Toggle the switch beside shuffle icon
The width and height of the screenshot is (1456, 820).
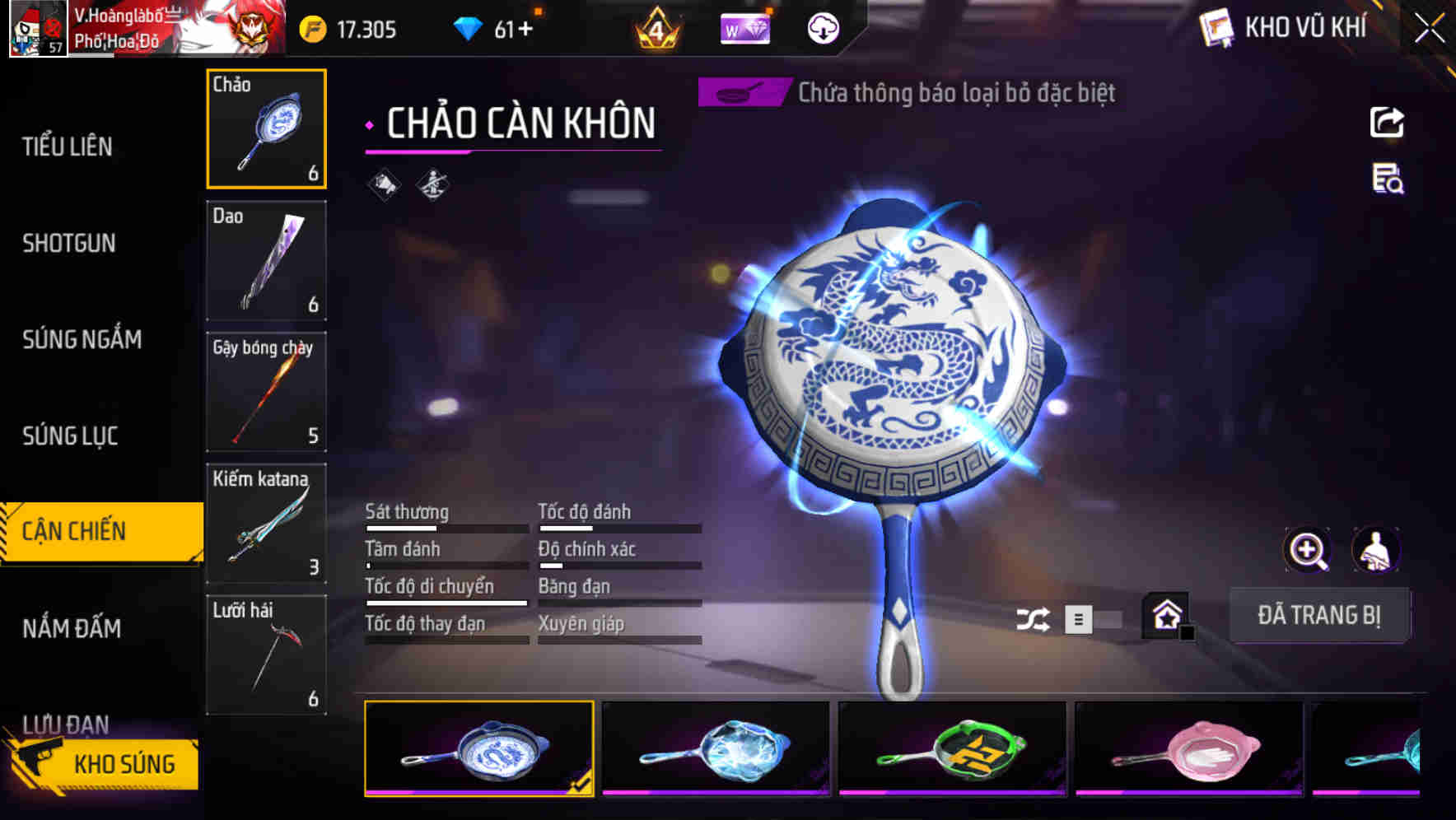click(x=1093, y=619)
